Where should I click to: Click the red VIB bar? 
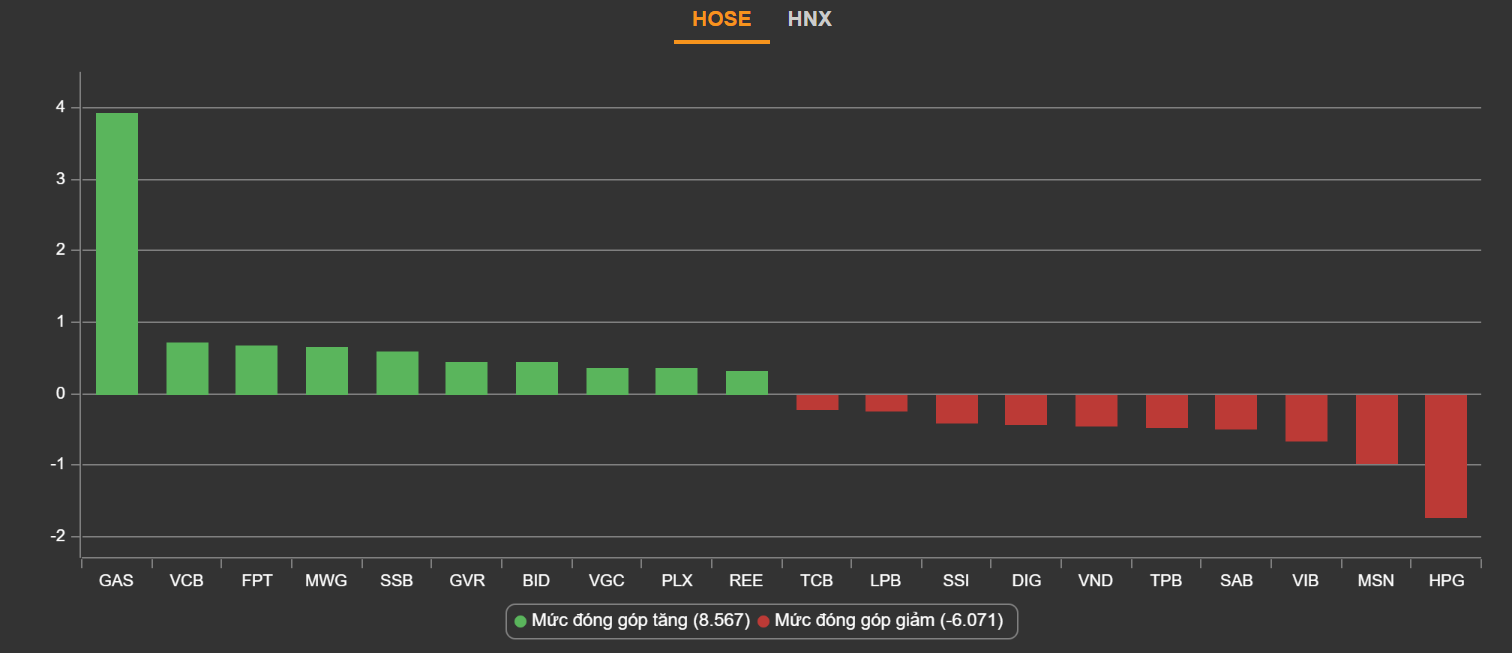click(x=1306, y=418)
